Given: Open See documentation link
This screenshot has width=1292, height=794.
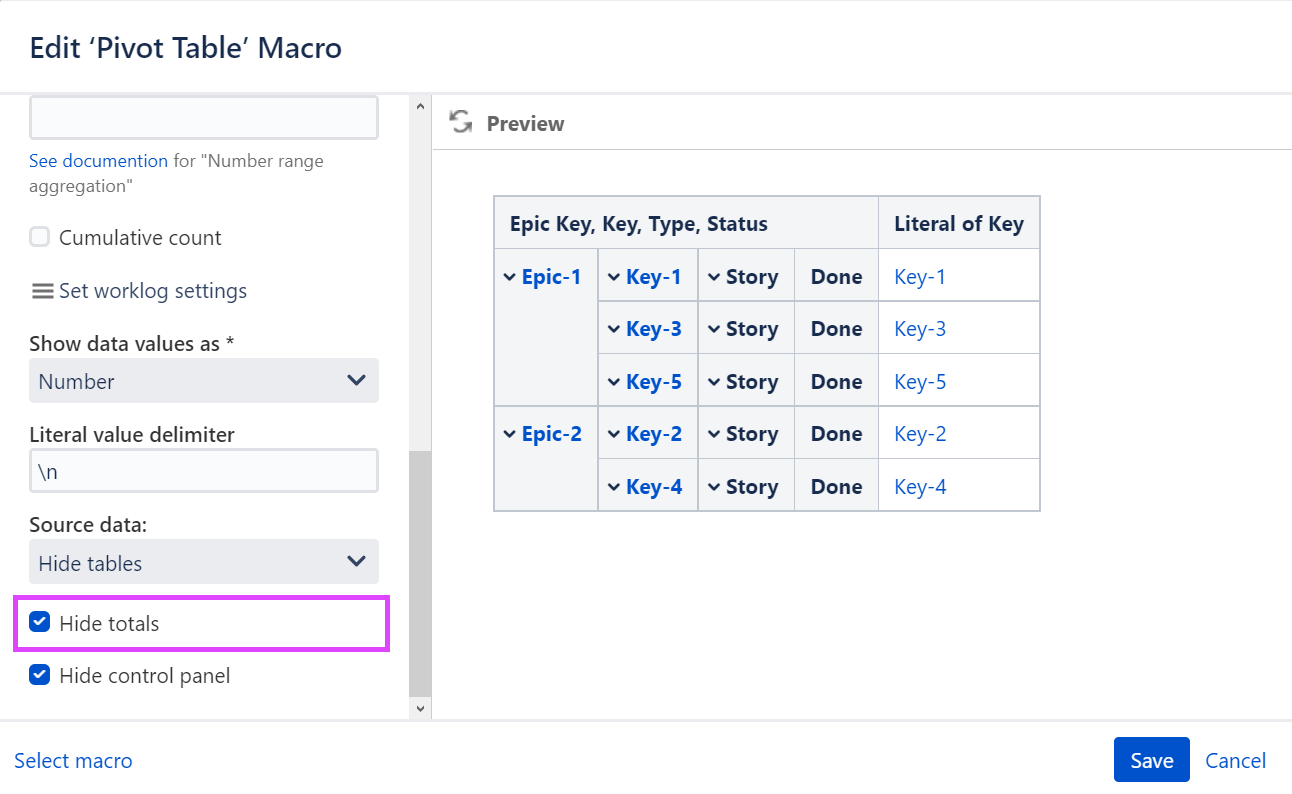Looking at the screenshot, I should [x=98, y=160].
